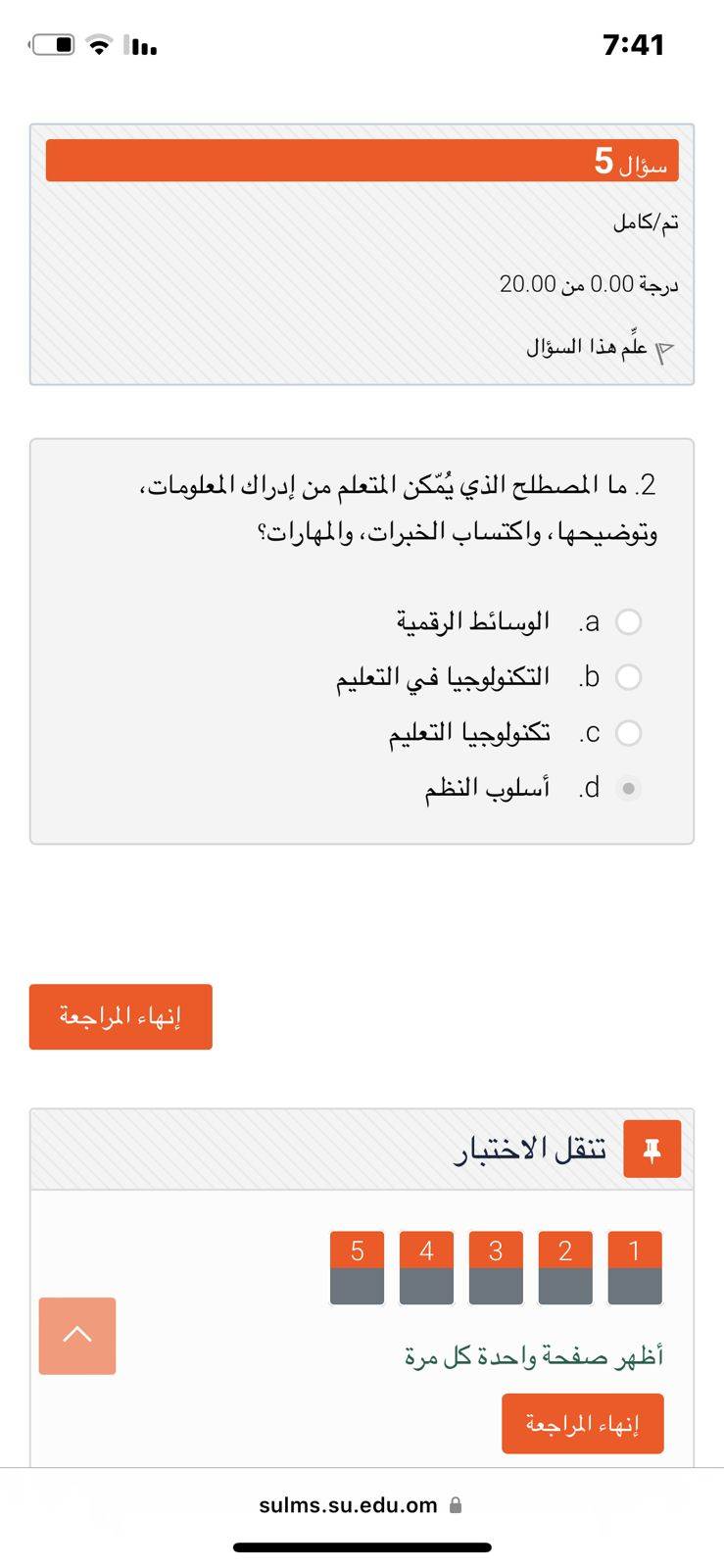
Task: Tap the cellular signal bars icon
Action: (142, 46)
